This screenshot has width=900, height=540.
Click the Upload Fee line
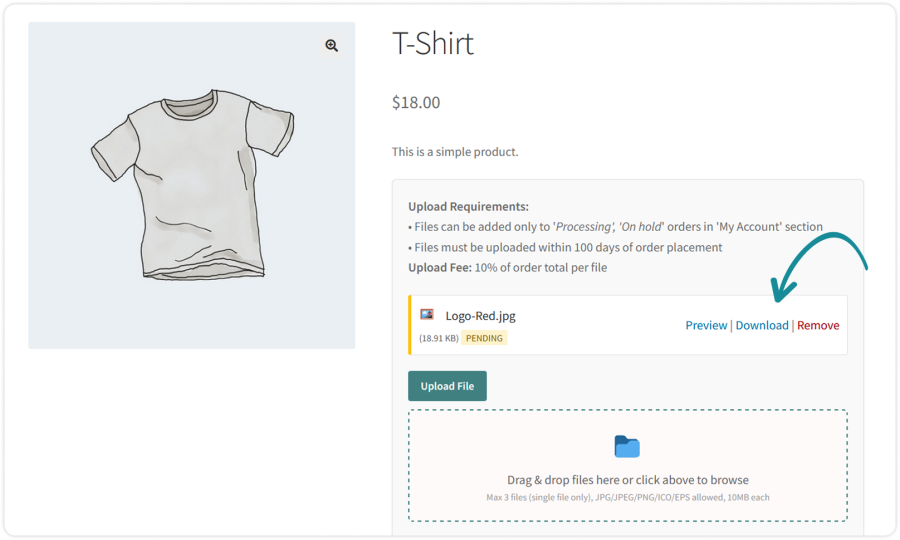point(507,267)
